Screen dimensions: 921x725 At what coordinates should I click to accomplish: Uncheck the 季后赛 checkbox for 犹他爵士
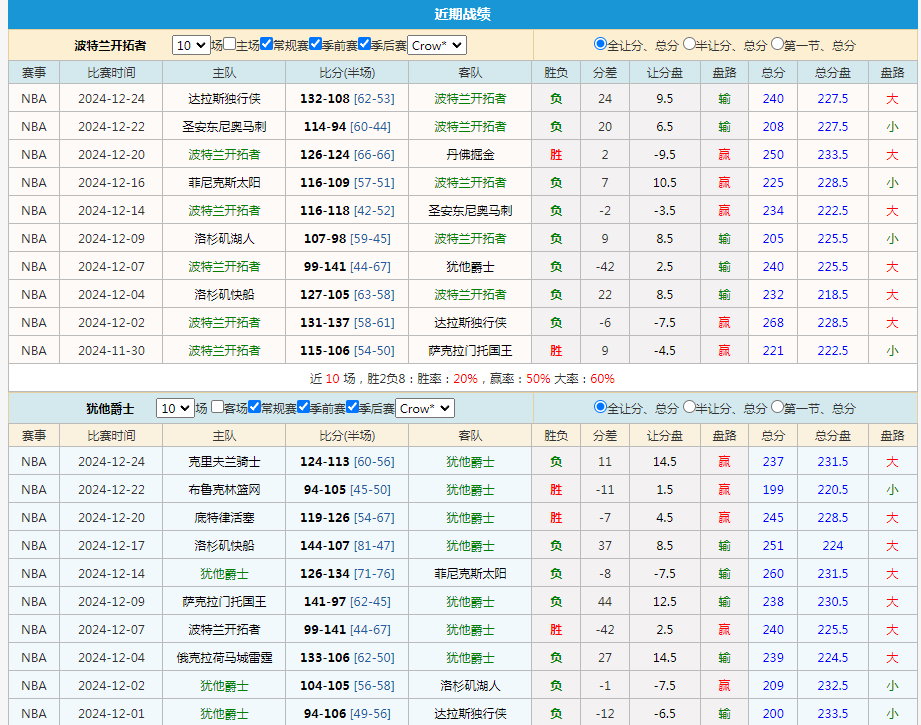(x=350, y=410)
